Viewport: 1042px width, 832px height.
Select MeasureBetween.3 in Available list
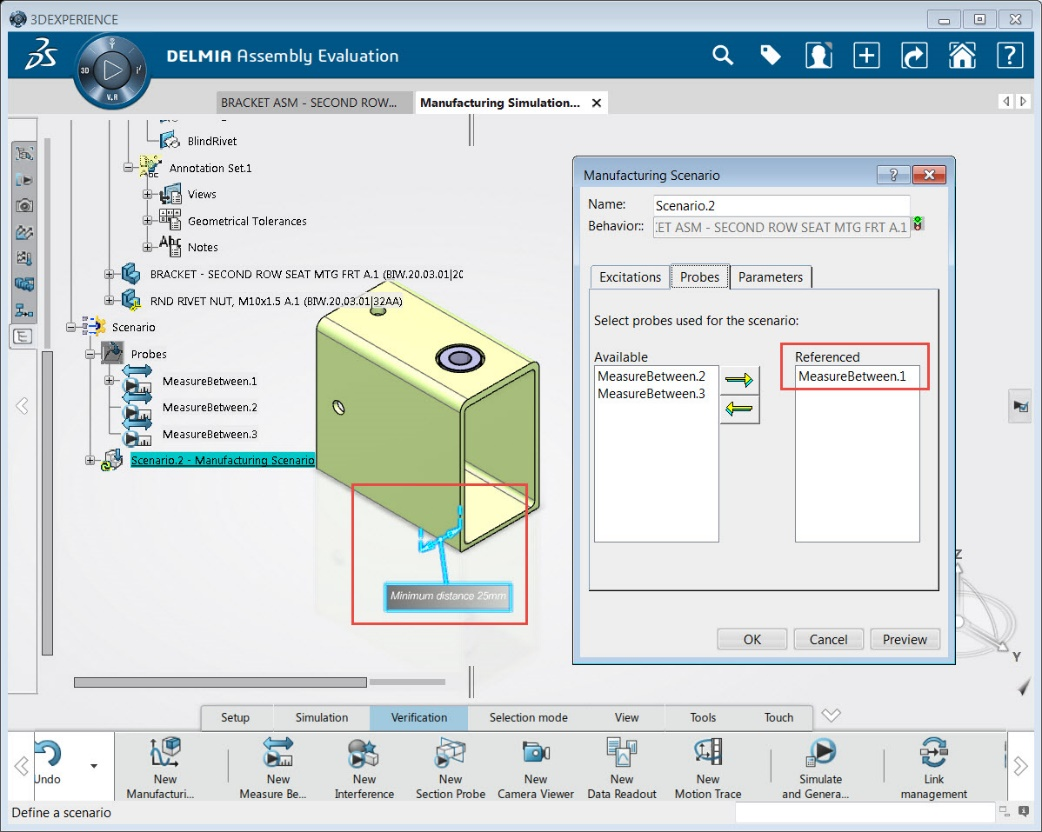651,393
